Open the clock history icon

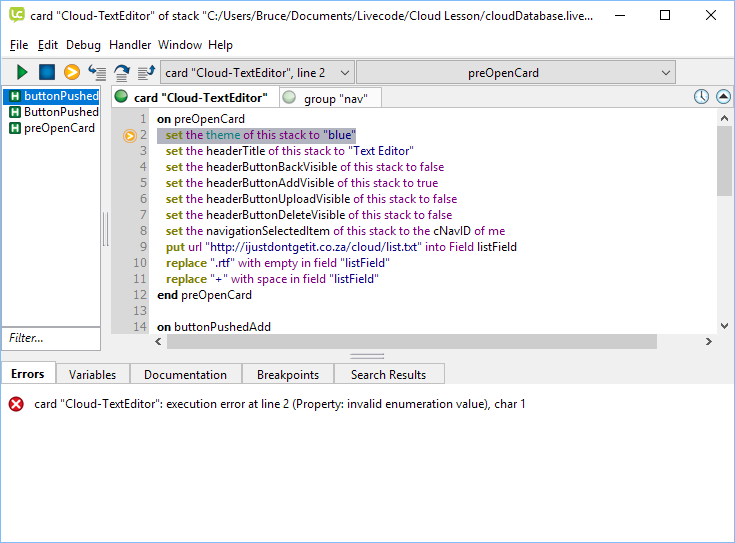tap(701, 97)
